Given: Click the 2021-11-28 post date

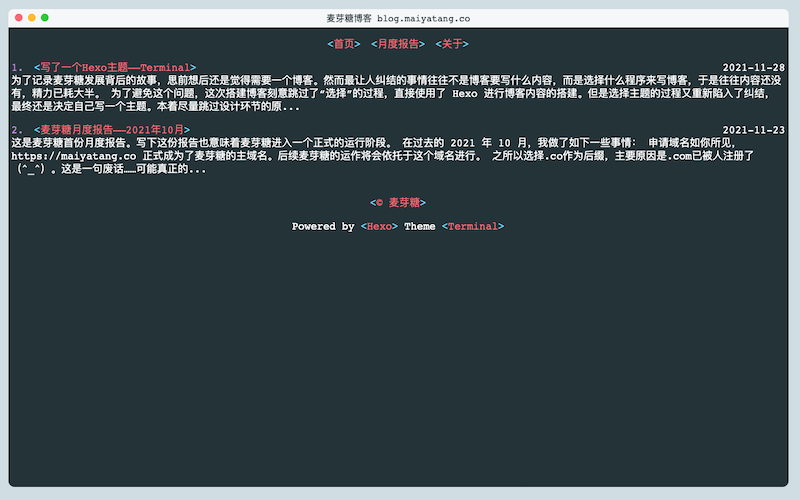Looking at the screenshot, I should pyautogui.click(x=753, y=67).
